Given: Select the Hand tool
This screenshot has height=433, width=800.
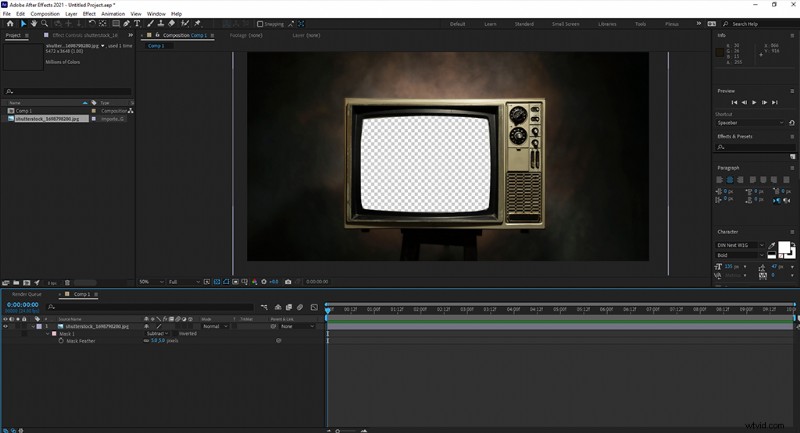Looking at the screenshot, I should [34, 23].
